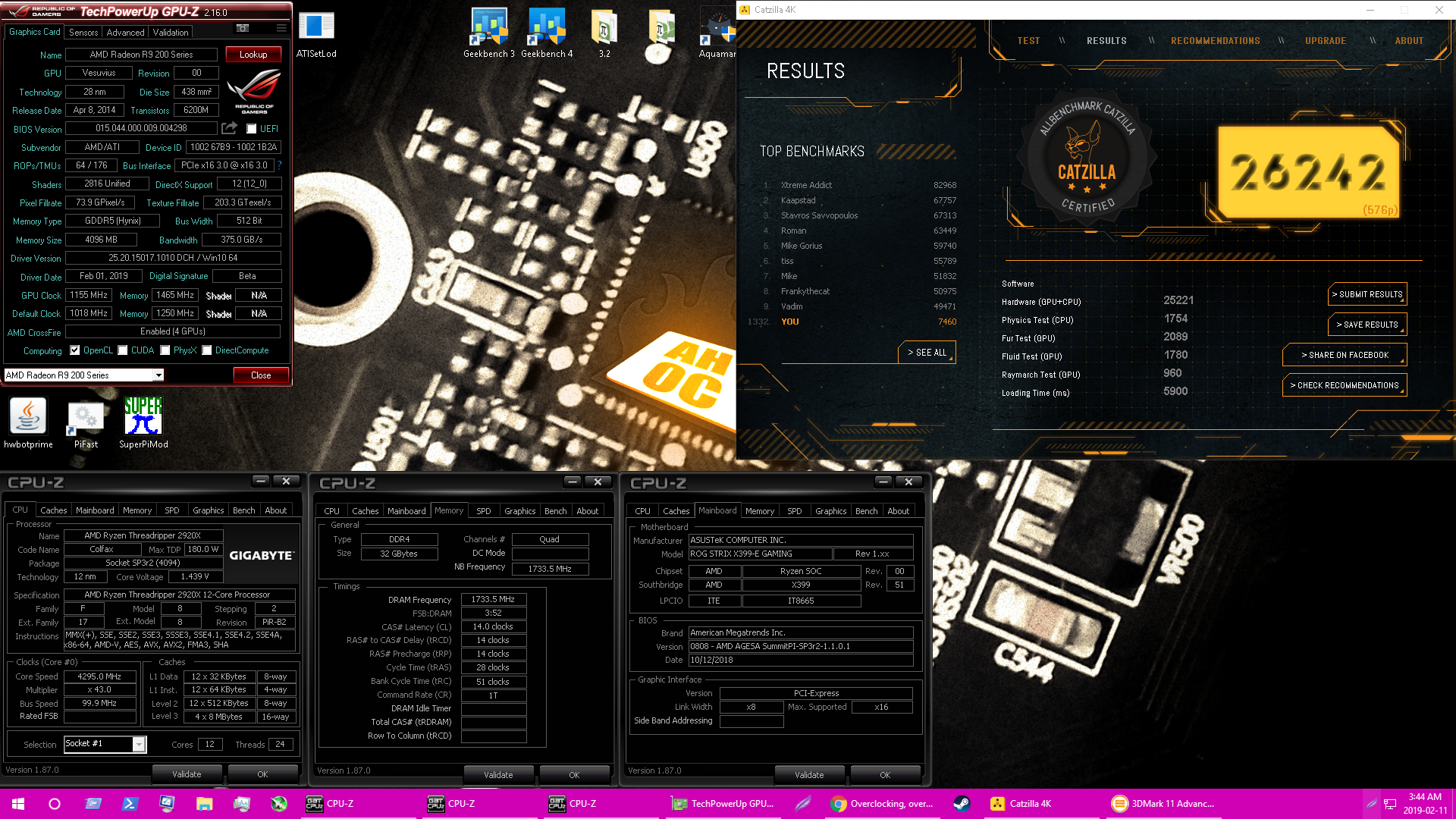Click Validate in the left CPU-Z window

[x=187, y=774]
